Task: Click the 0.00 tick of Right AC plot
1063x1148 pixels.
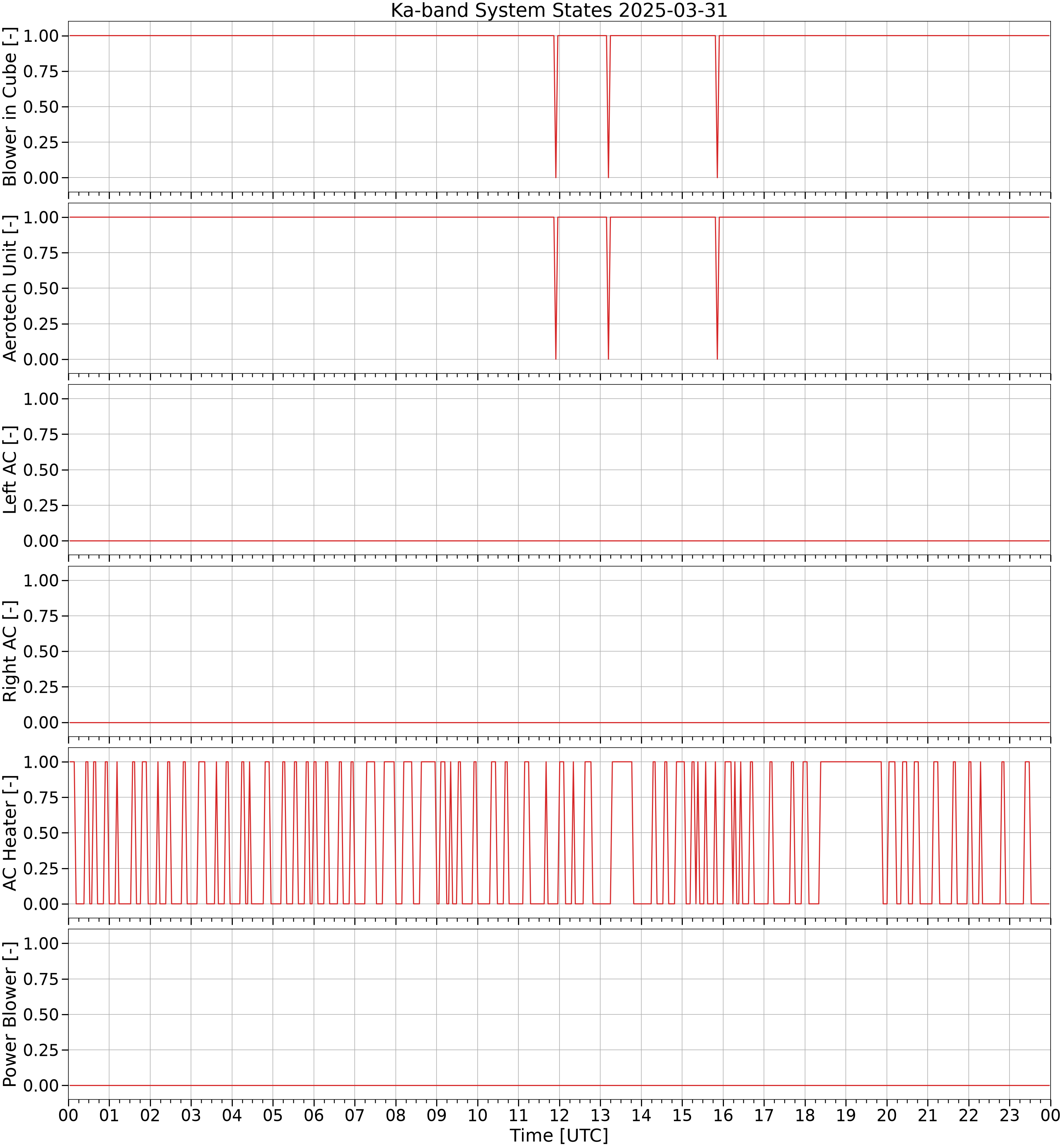Action: pos(41,722)
